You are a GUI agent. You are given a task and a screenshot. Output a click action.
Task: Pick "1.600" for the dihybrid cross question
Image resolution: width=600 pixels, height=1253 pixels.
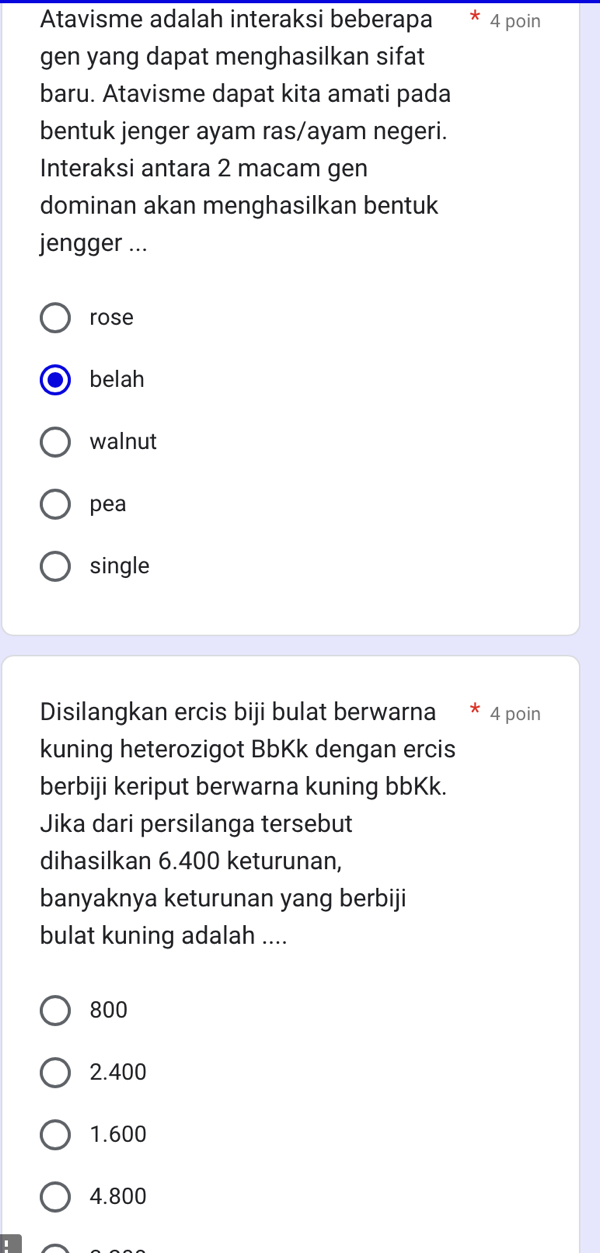(55, 1134)
